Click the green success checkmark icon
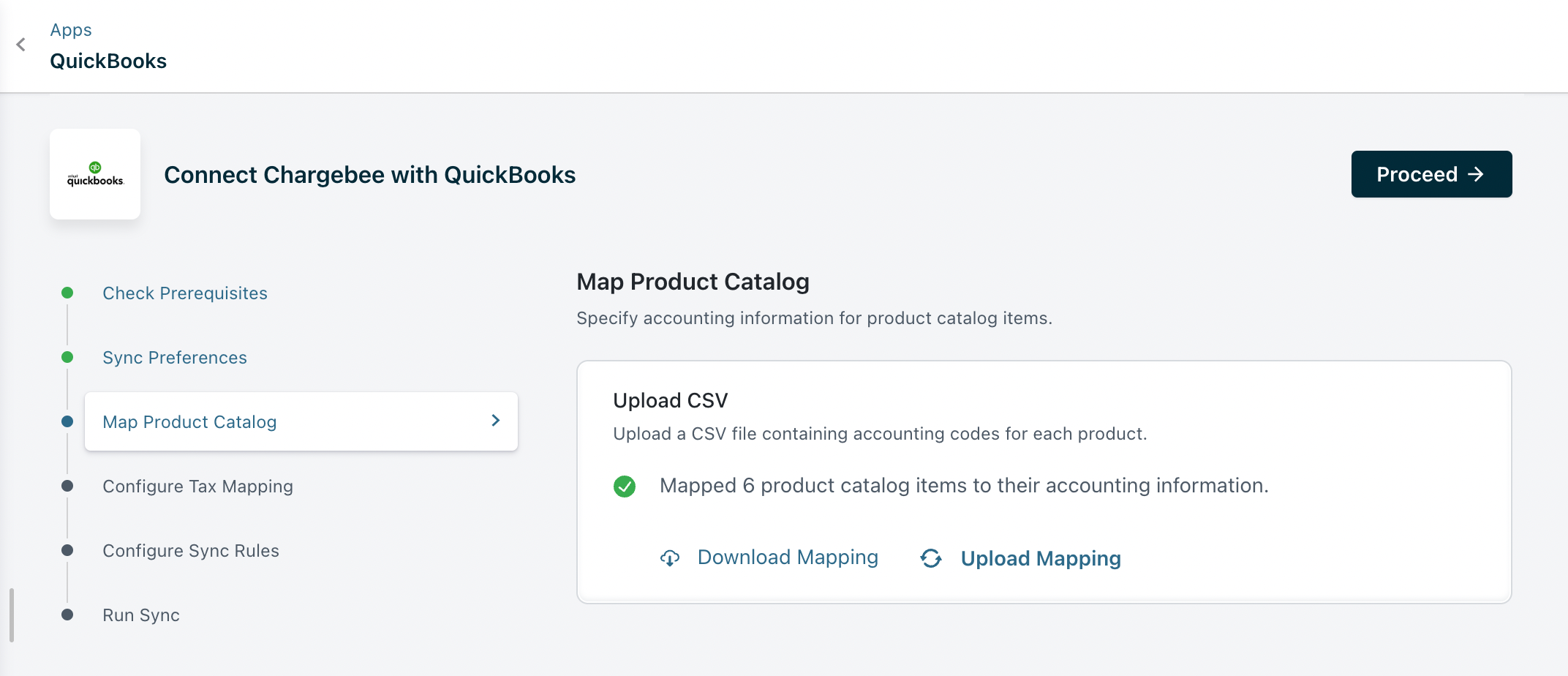This screenshot has width=1568, height=676. [625, 487]
